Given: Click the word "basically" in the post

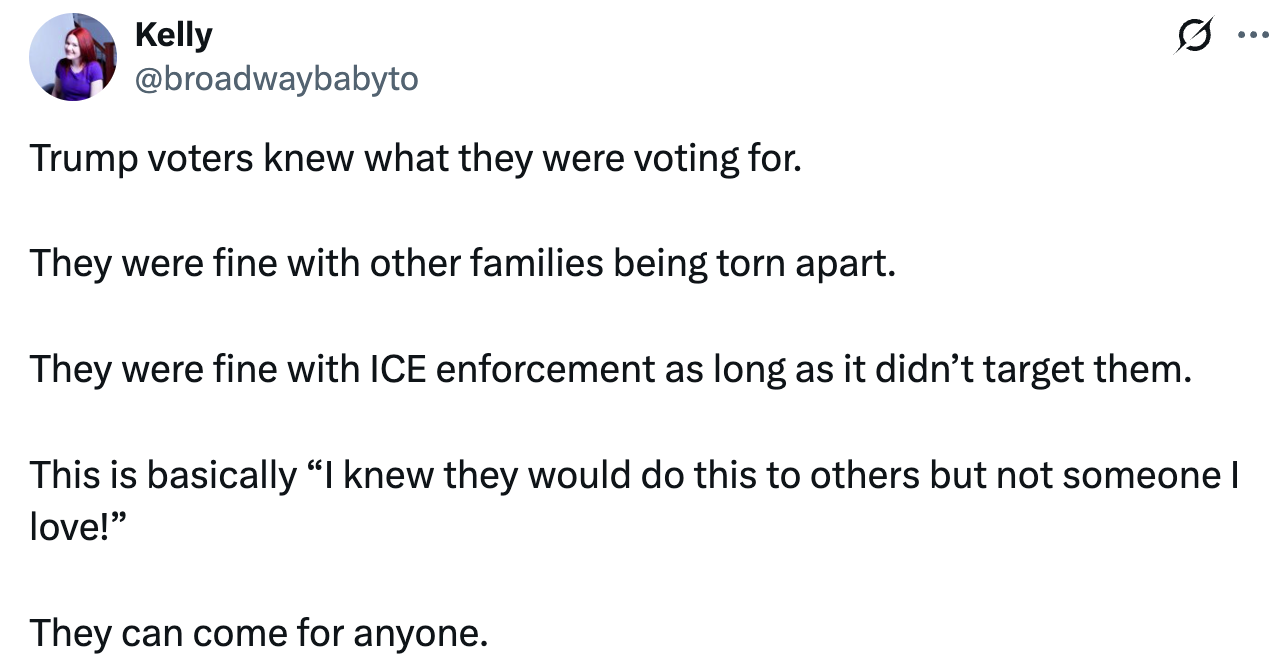Looking at the screenshot, I should (x=222, y=474).
